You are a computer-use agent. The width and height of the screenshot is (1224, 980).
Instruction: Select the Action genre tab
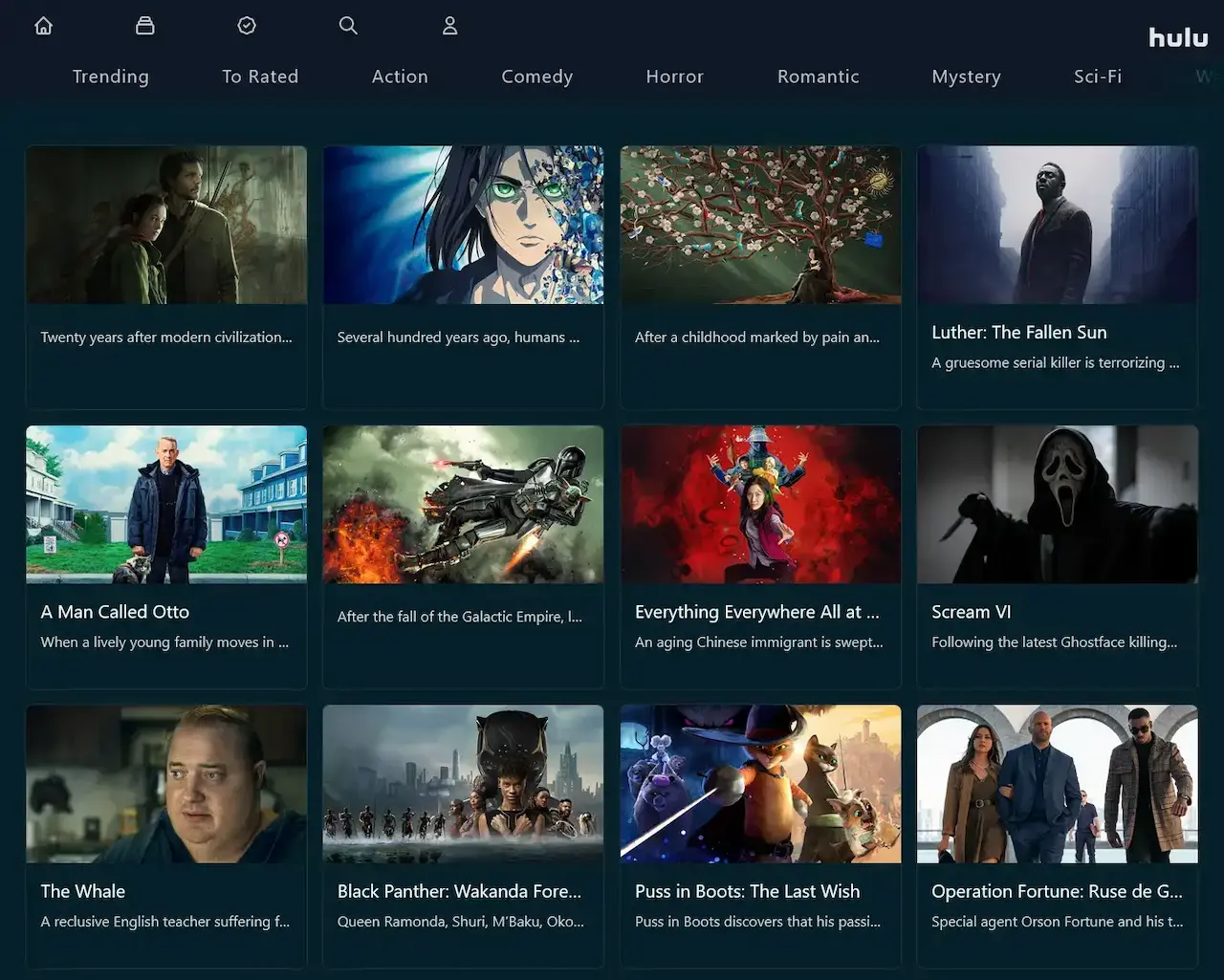pos(400,76)
